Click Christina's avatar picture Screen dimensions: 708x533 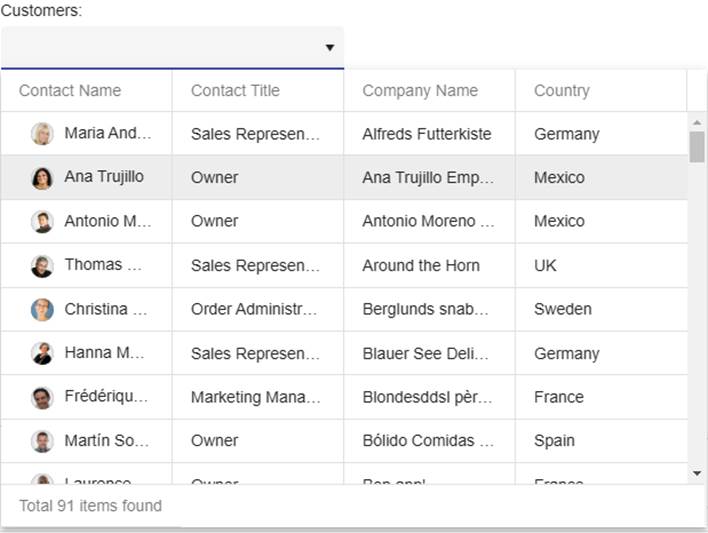point(42,310)
